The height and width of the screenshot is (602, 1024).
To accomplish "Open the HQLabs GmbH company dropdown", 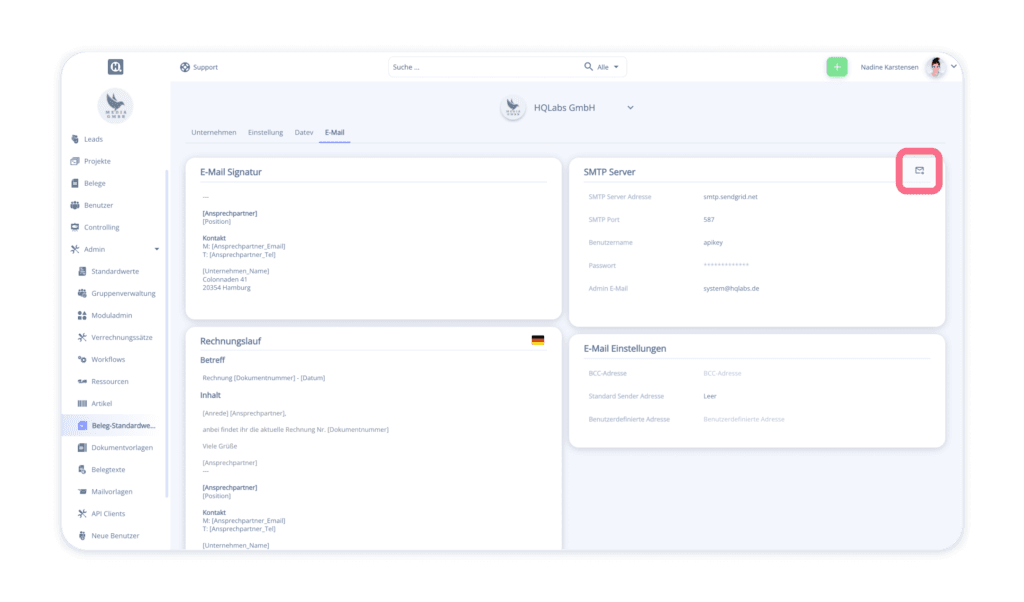I will coord(630,107).
